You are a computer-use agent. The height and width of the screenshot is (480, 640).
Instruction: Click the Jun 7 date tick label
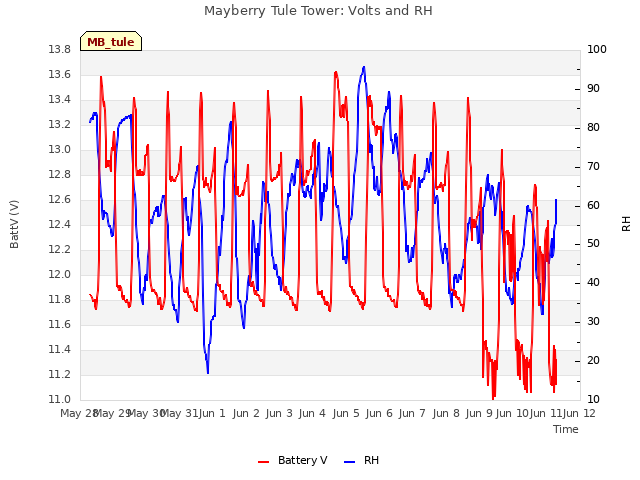pyautogui.click(x=412, y=413)
